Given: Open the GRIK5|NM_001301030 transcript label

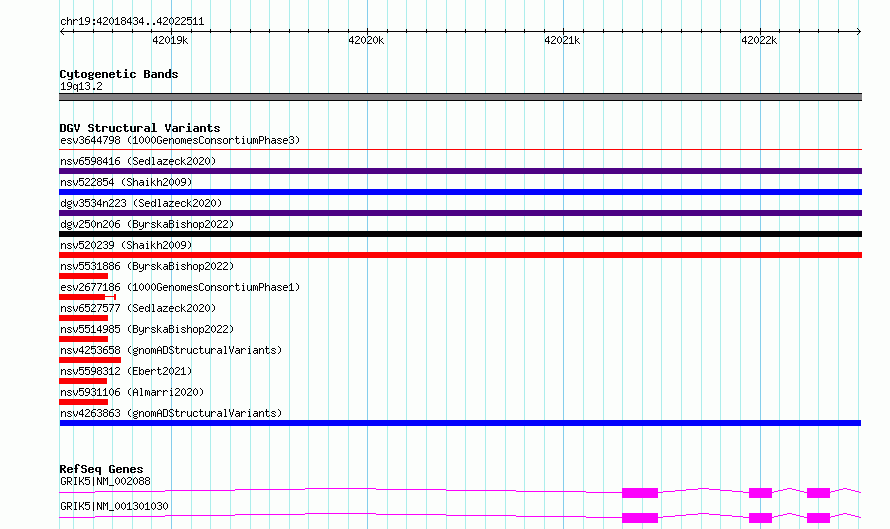Looking at the screenshot, I should [114, 506].
